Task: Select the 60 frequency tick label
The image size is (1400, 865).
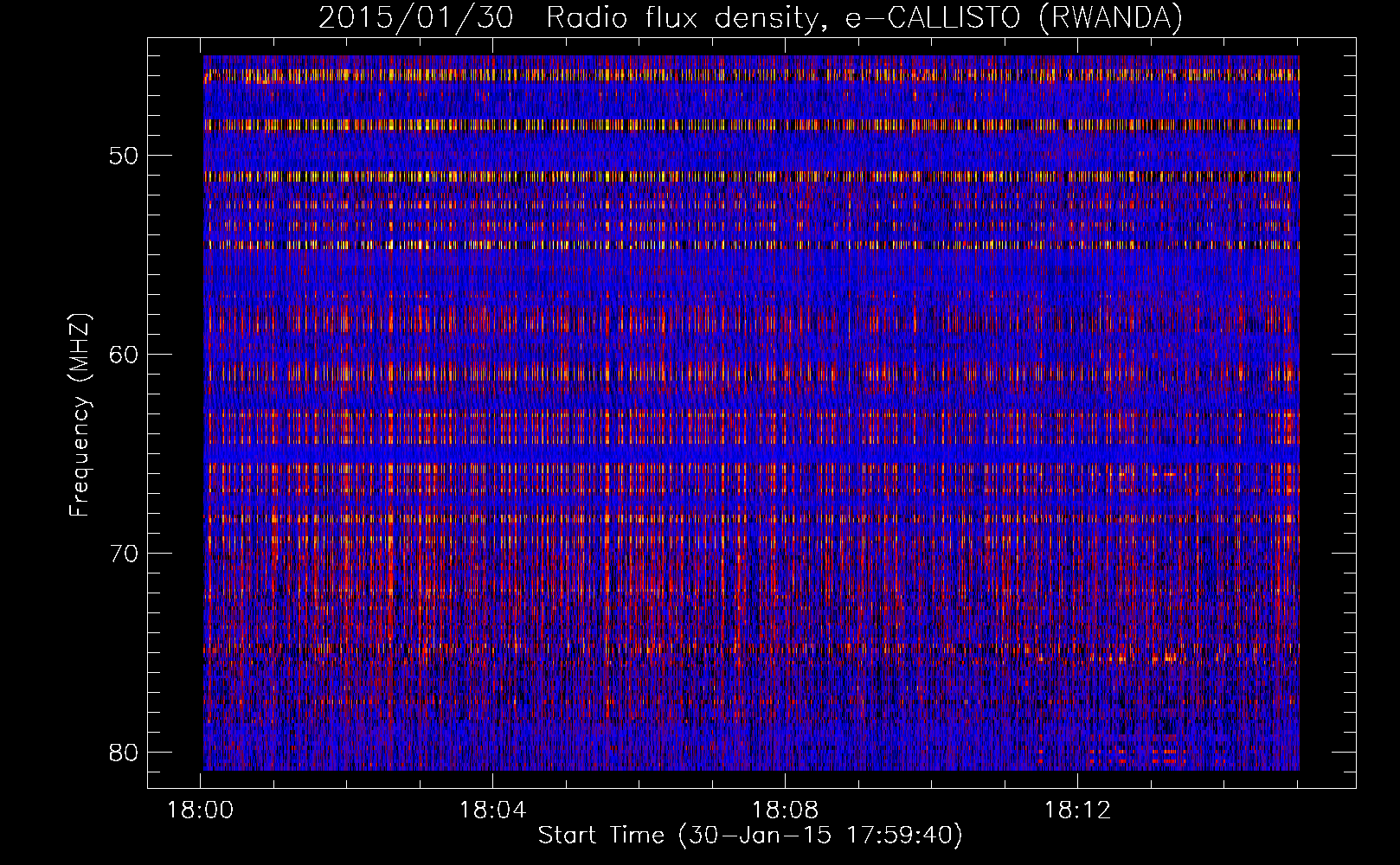Action: pos(124,355)
